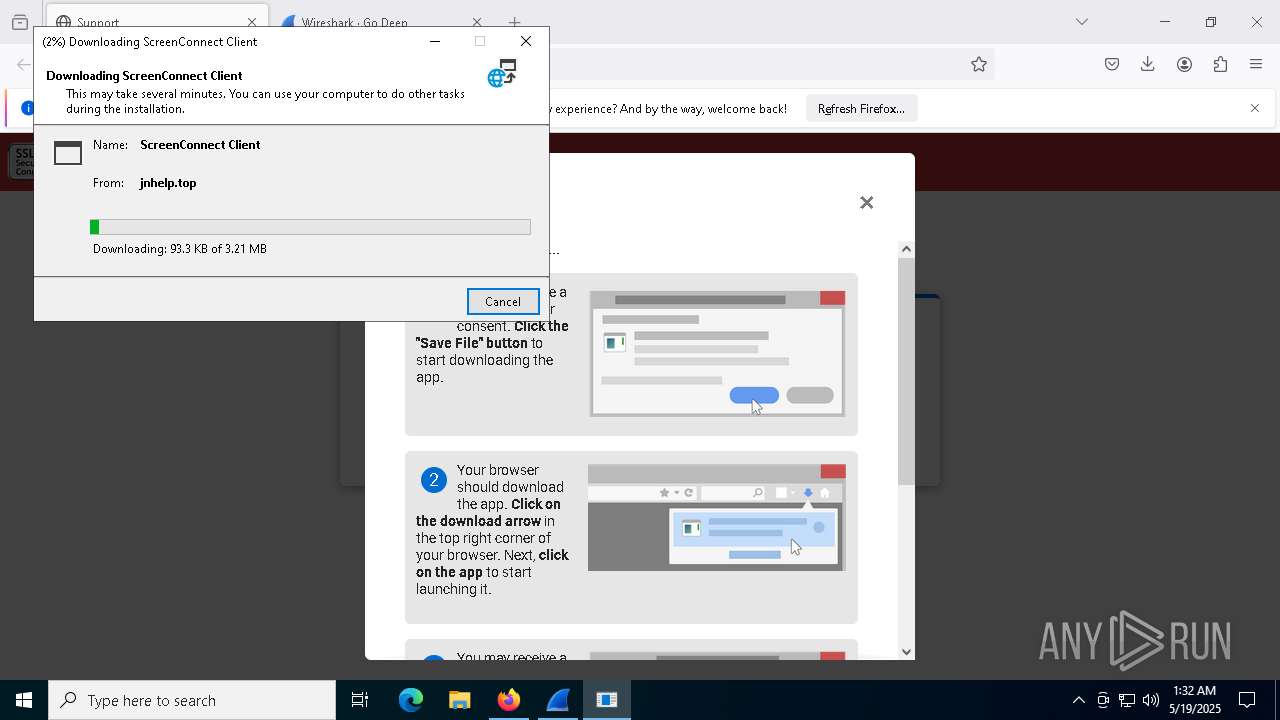Open the Windows Start menu
This screenshot has height=720, width=1280.
click(x=24, y=700)
